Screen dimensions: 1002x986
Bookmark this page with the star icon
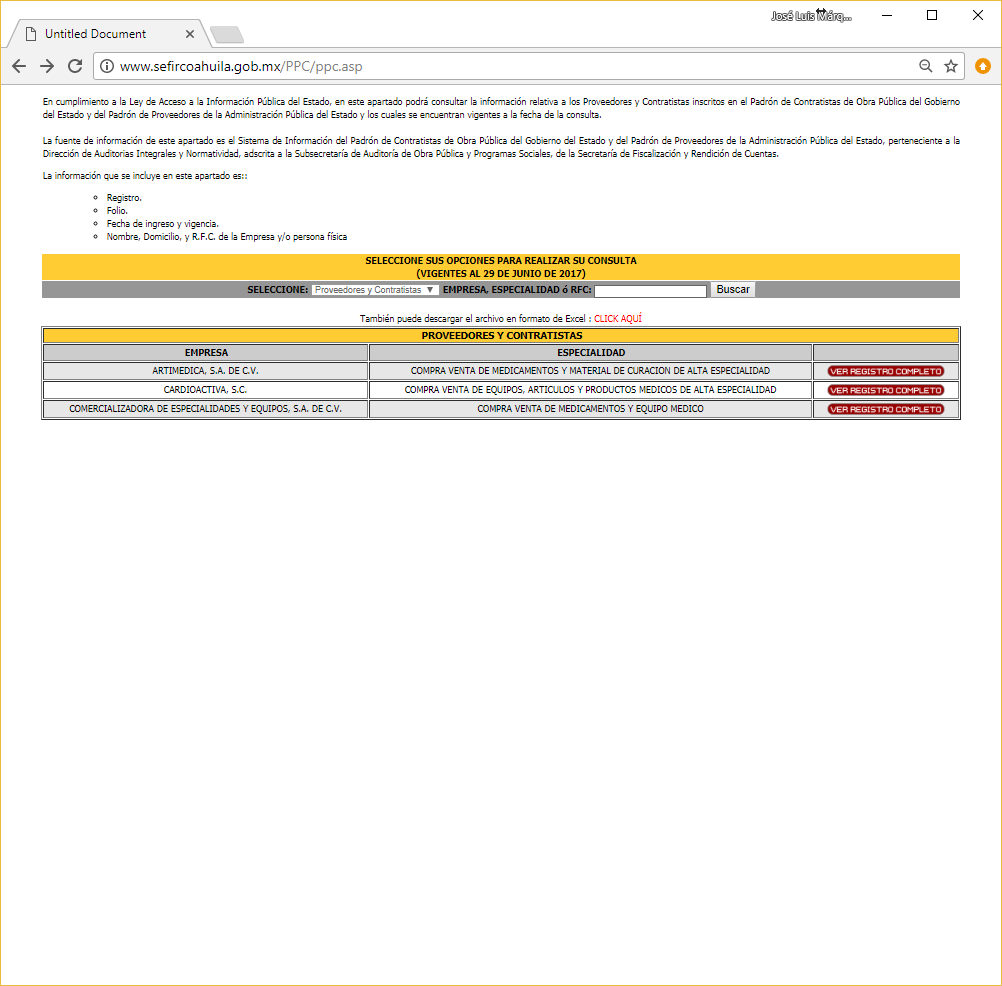[x=951, y=66]
